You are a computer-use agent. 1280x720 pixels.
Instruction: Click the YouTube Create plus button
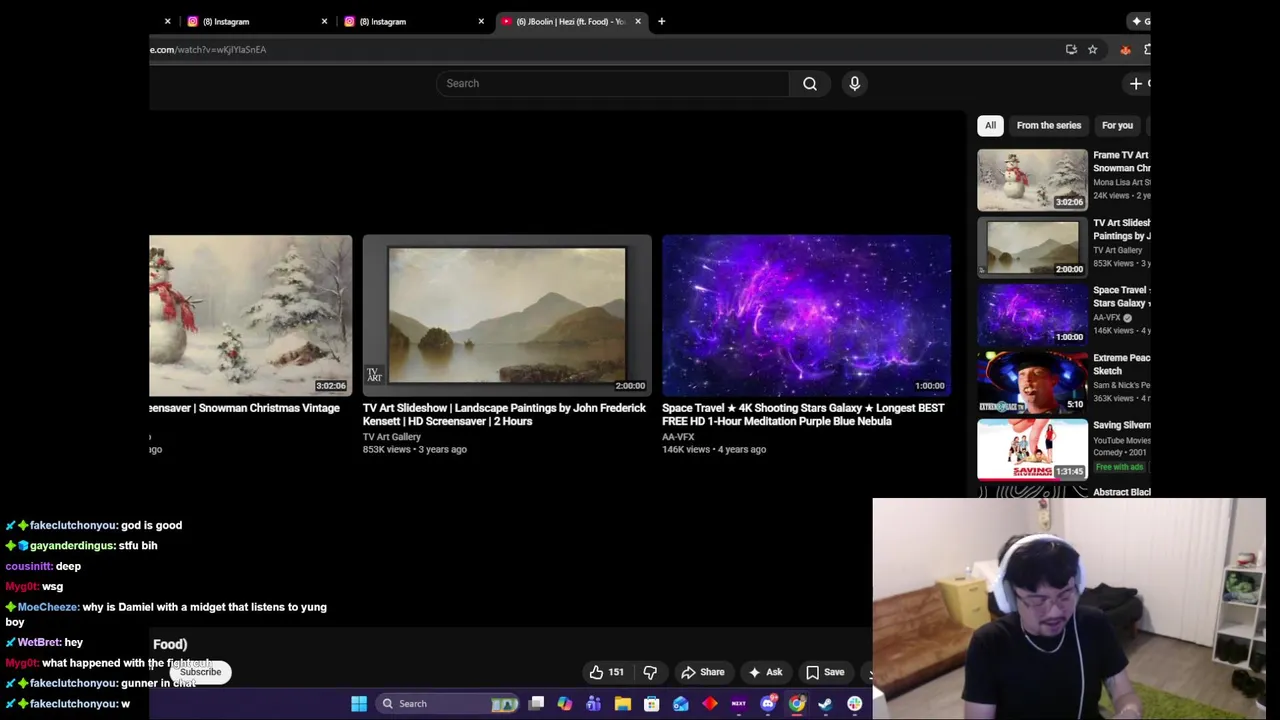click(1138, 84)
